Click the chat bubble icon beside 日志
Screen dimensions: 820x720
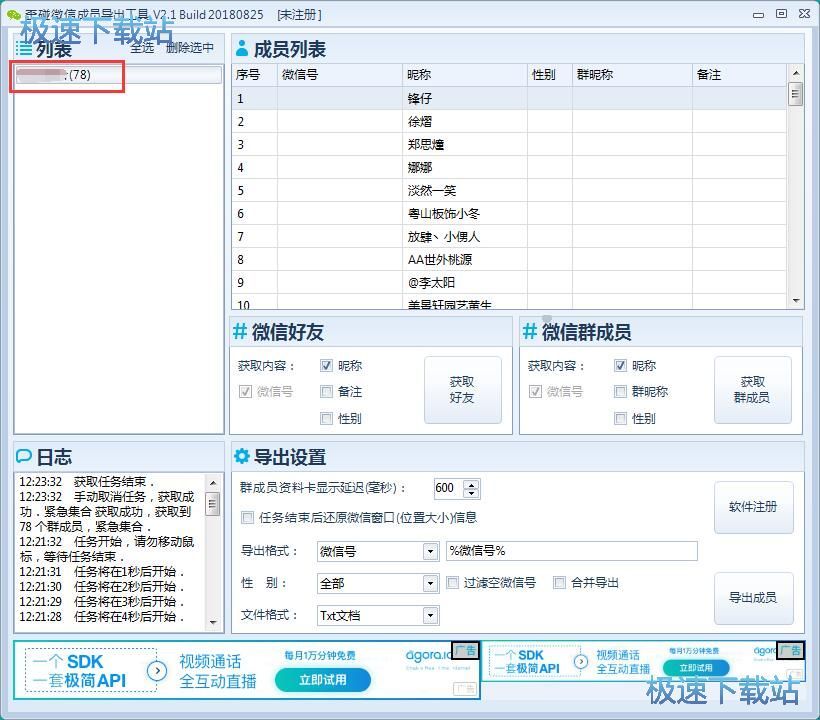(24, 456)
